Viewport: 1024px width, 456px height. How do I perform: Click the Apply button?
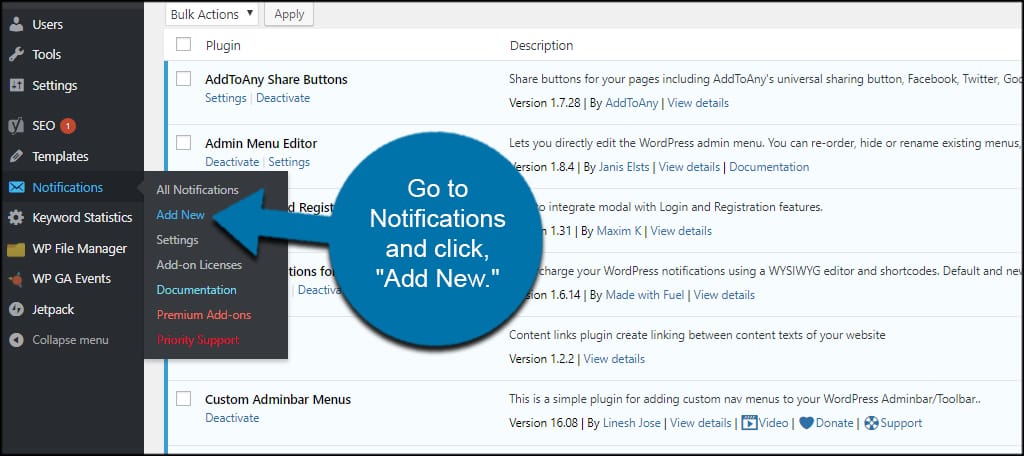click(289, 14)
